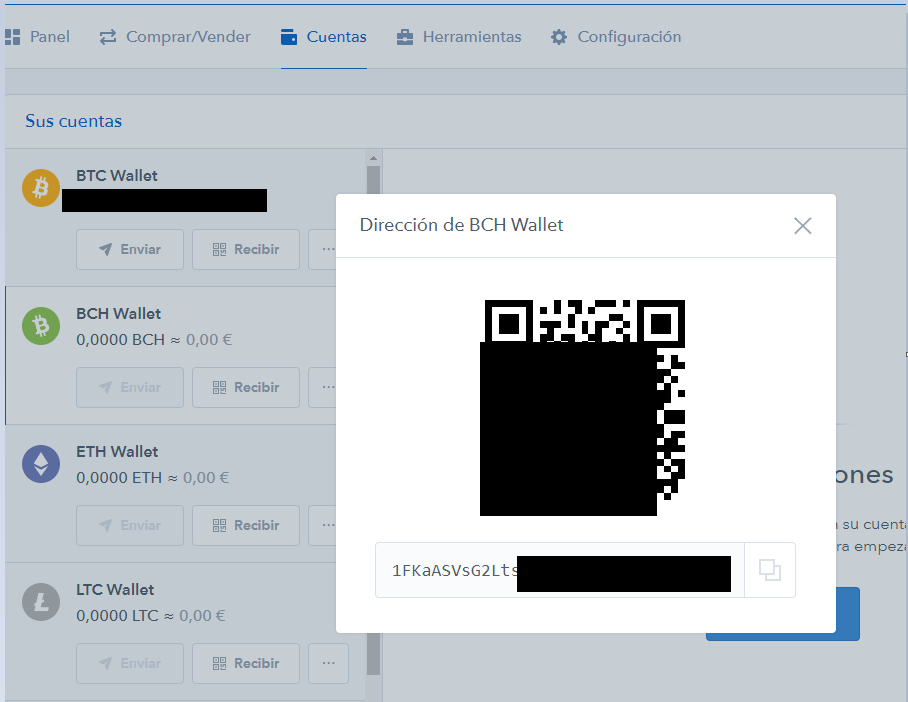The height and width of the screenshot is (702, 908).
Task: Select the BCH Wallet title
Action: click(x=119, y=313)
